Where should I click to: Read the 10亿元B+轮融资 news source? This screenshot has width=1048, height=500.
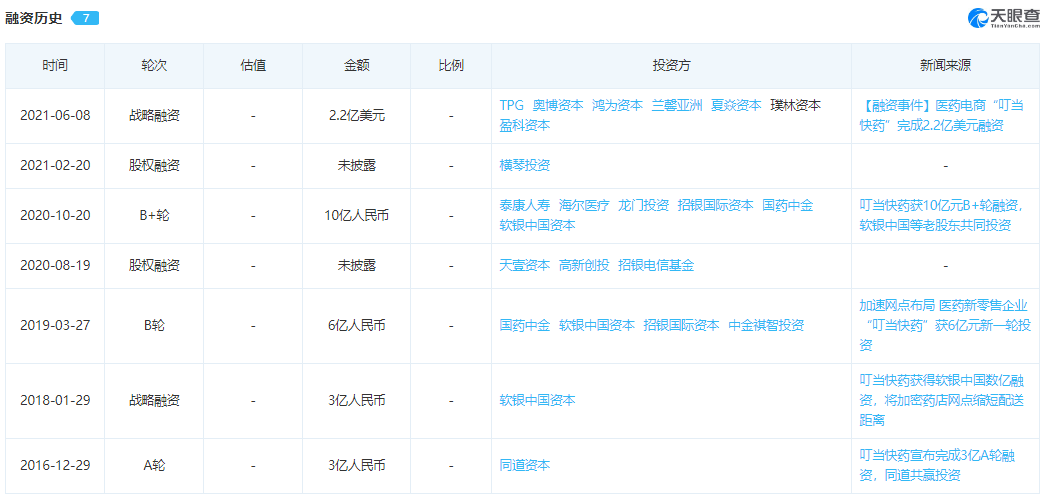943,215
